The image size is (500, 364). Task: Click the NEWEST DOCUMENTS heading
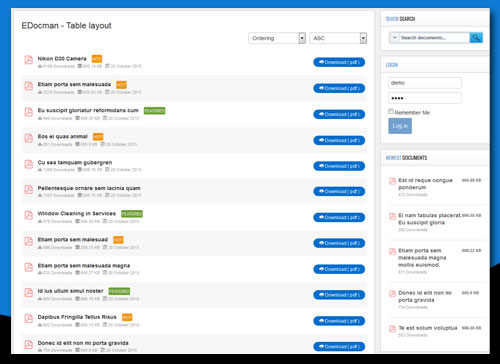tap(406, 158)
